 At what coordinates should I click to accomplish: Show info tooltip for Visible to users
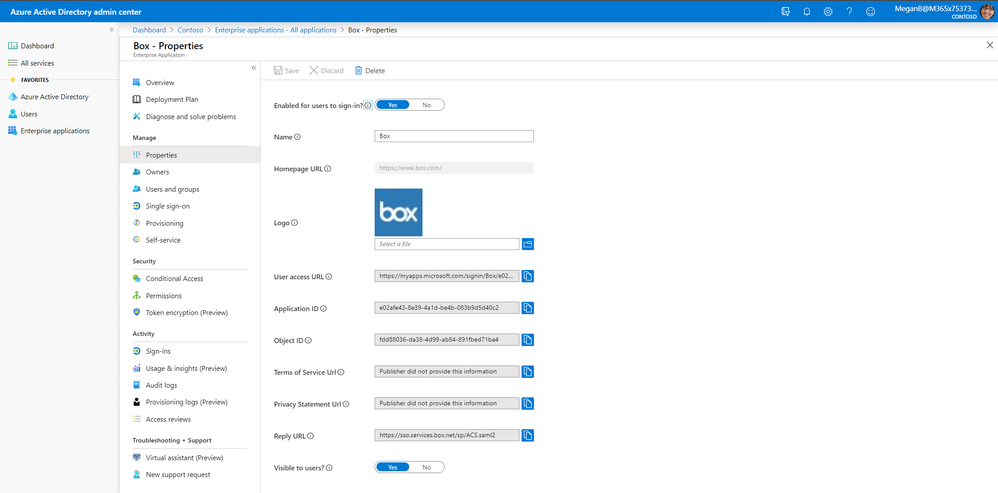pyautogui.click(x=330, y=468)
